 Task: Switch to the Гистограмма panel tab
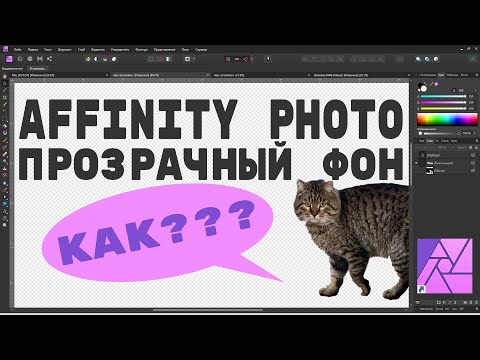(427, 75)
